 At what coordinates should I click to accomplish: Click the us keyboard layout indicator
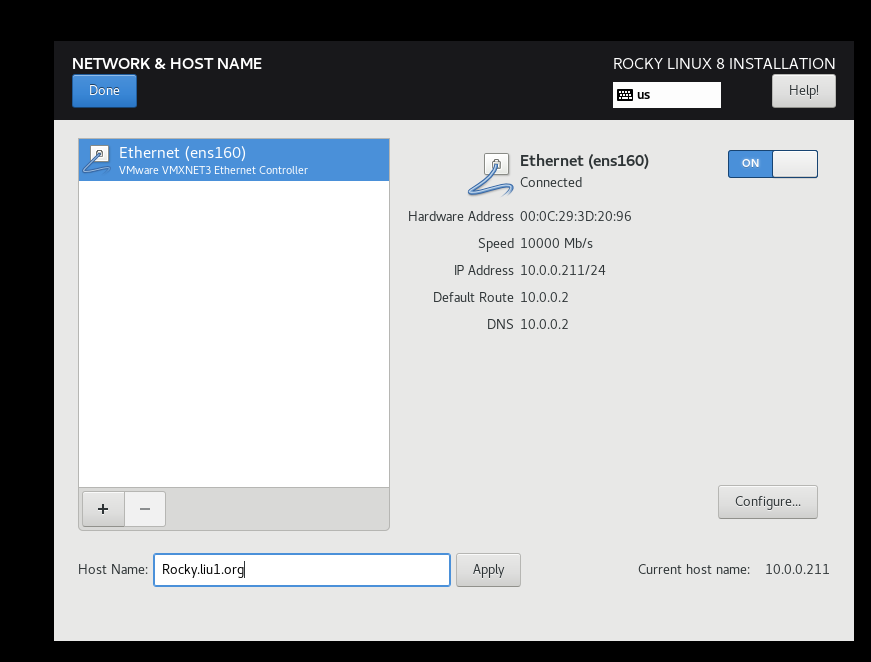(x=667, y=95)
